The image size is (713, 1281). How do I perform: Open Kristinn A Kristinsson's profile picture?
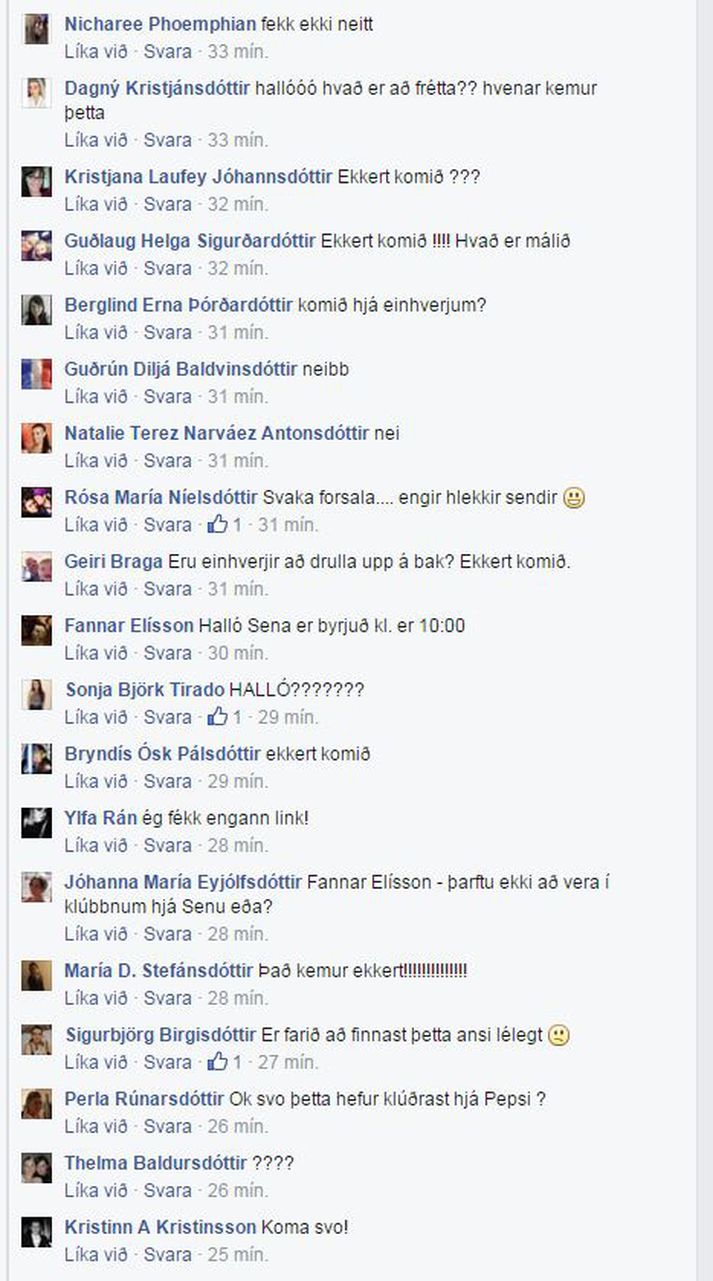click(x=37, y=1232)
